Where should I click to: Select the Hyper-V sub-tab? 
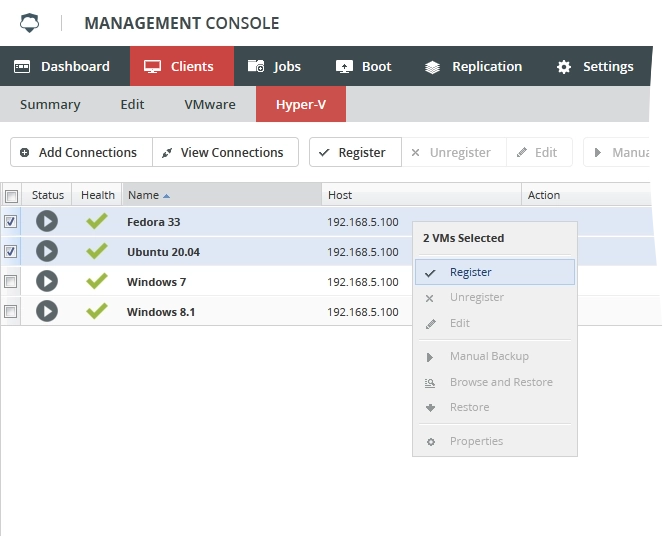[x=301, y=104]
